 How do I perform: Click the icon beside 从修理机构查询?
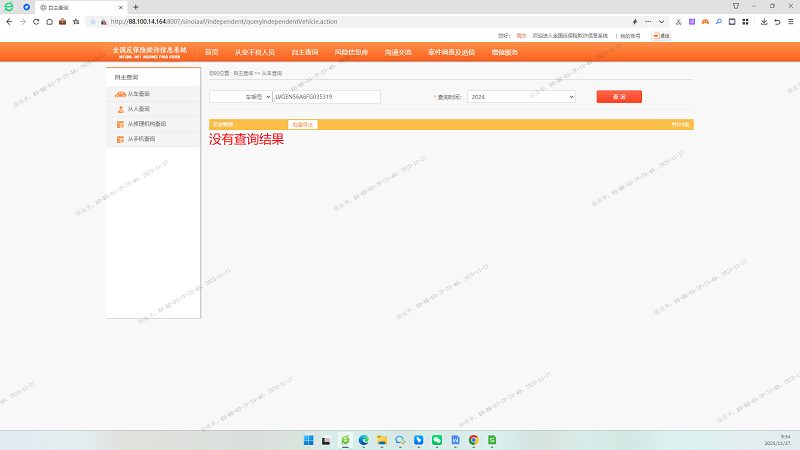(120, 124)
